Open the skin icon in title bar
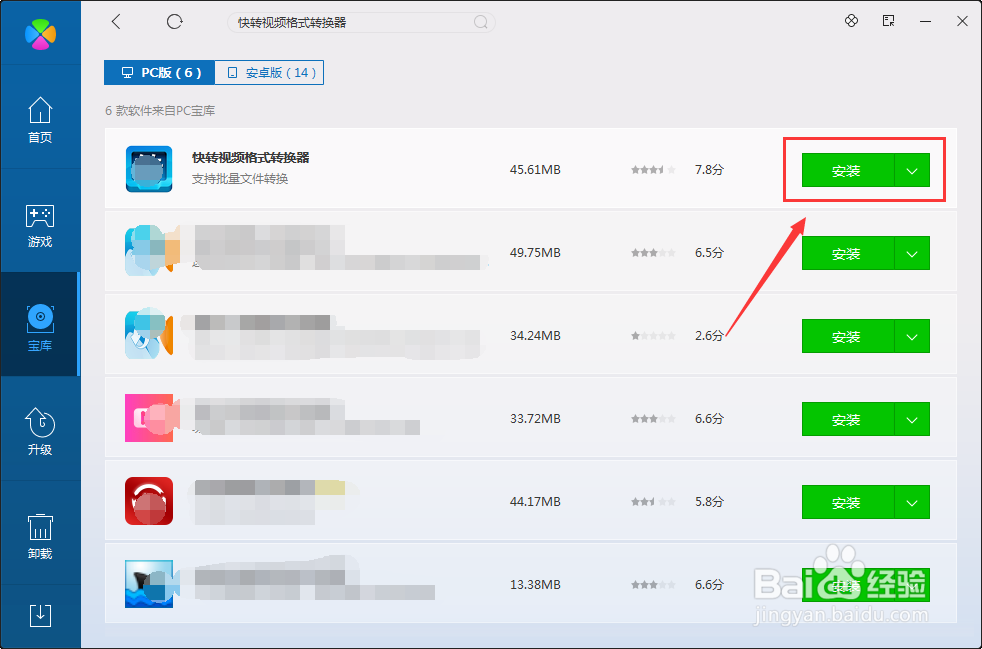 [x=851, y=21]
